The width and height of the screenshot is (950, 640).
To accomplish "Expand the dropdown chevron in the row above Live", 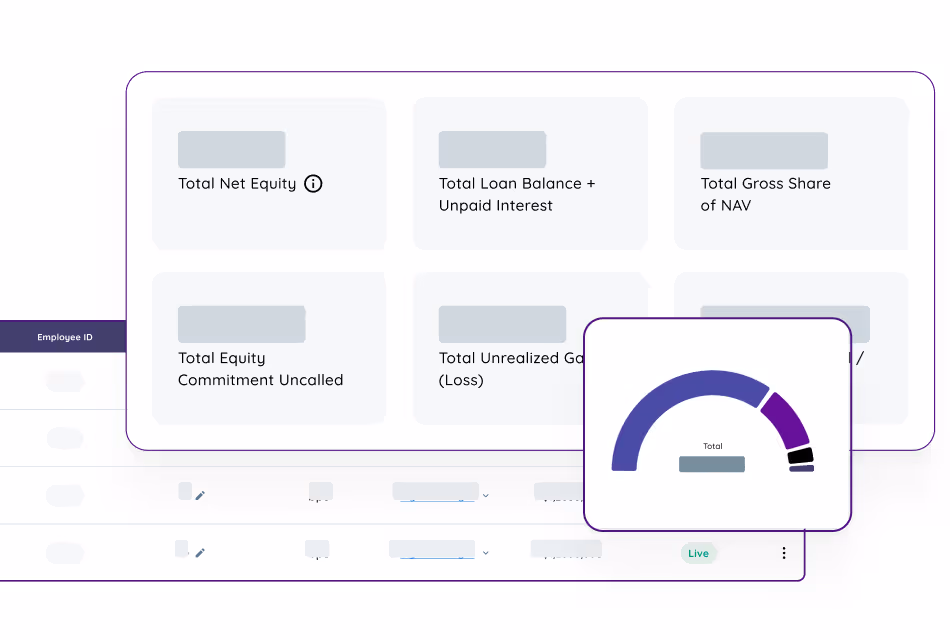I will (x=485, y=496).
